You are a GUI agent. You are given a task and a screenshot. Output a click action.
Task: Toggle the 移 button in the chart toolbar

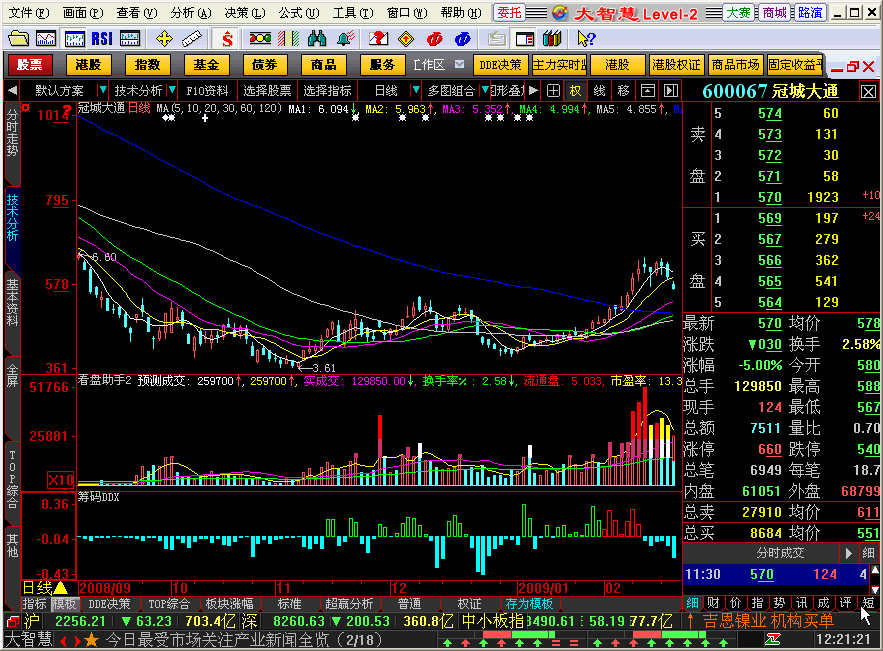pyautogui.click(x=623, y=91)
